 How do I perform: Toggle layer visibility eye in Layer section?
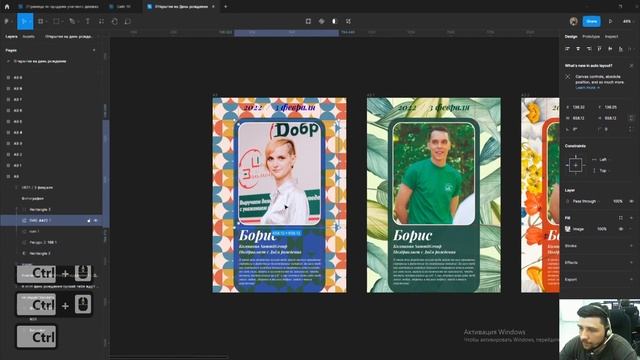pyautogui.click(x=631, y=201)
